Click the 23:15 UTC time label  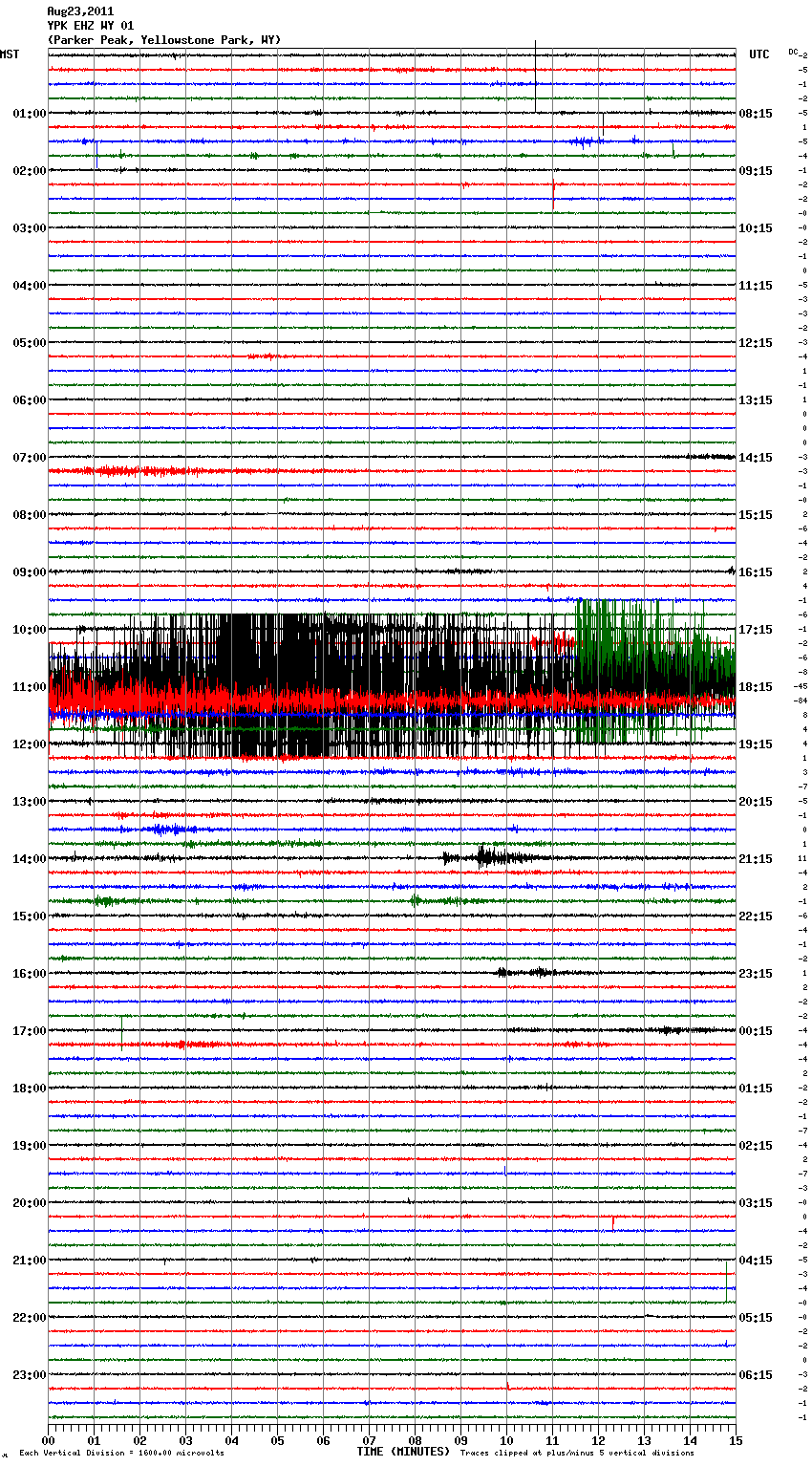click(756, 974)
